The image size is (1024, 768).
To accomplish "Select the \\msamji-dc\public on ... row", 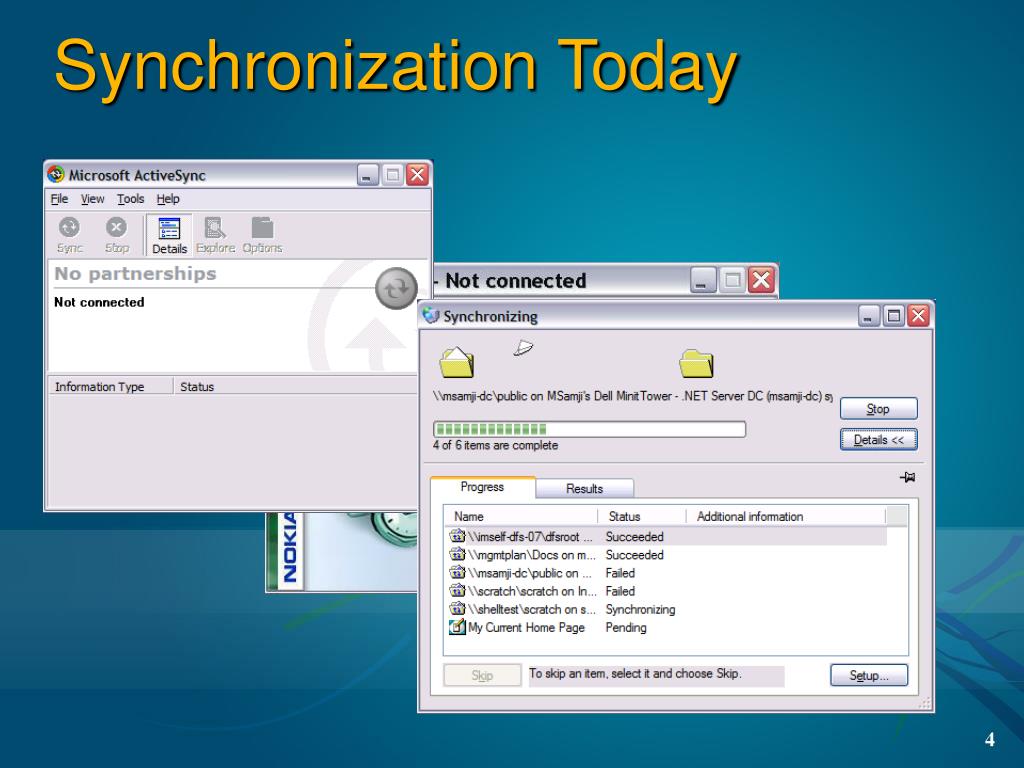I will (666, 573).
